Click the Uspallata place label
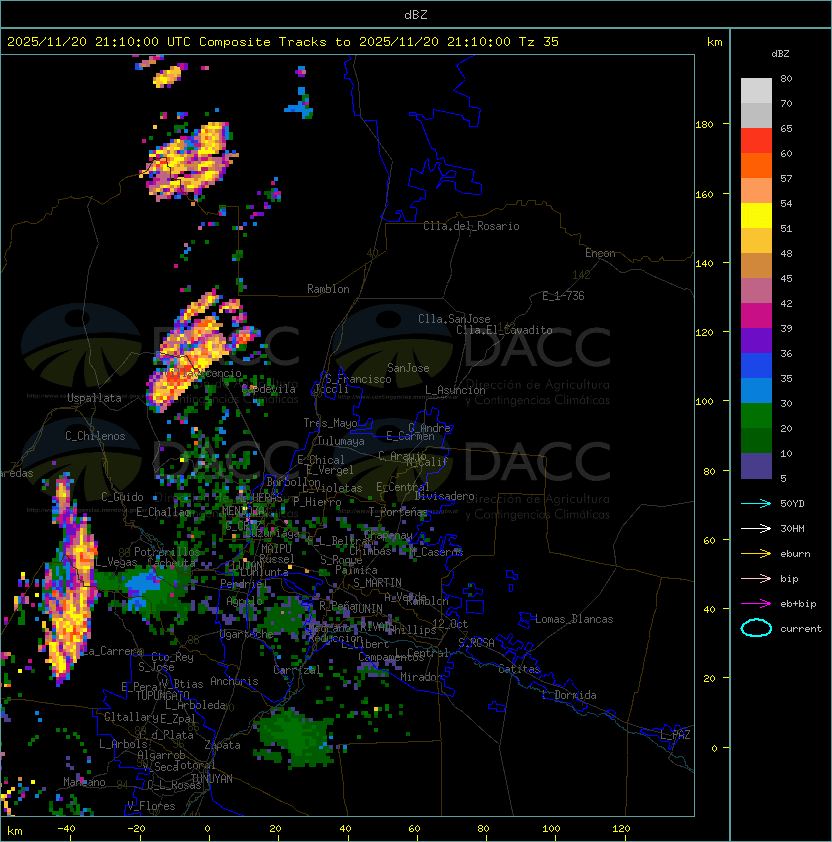This screenshot has height=842, width=832. [x=94, y=398]
